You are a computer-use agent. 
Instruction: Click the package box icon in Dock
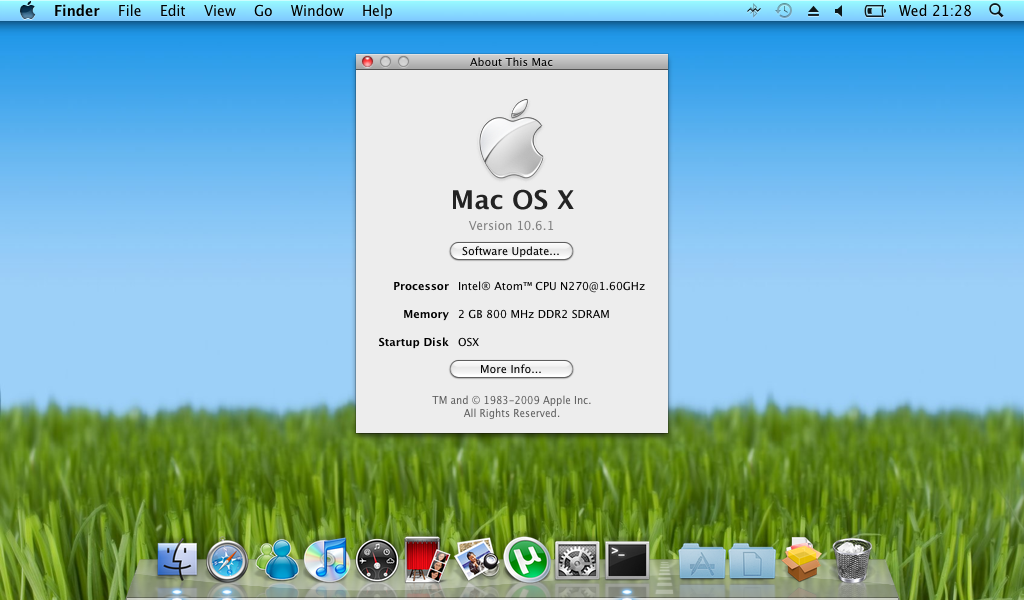click(802, 560)
